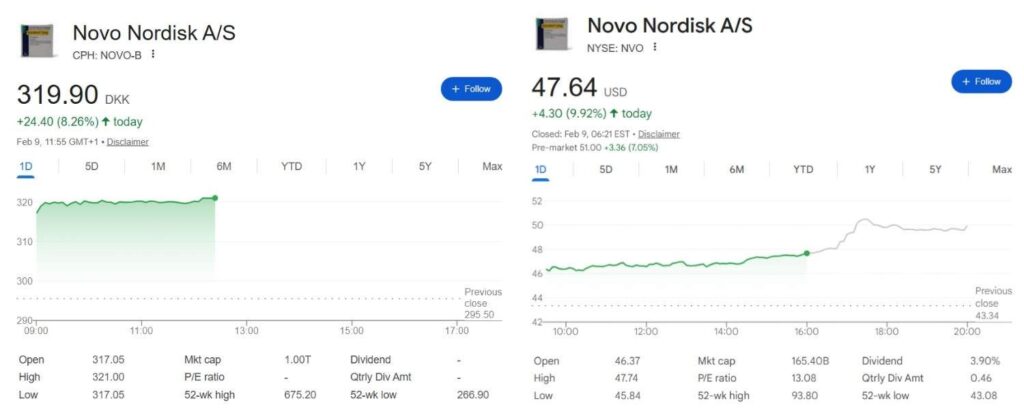This screenshot has width=1024, height=414.
Task: Select 6M tab on USD chart
Action: (737, 169)
